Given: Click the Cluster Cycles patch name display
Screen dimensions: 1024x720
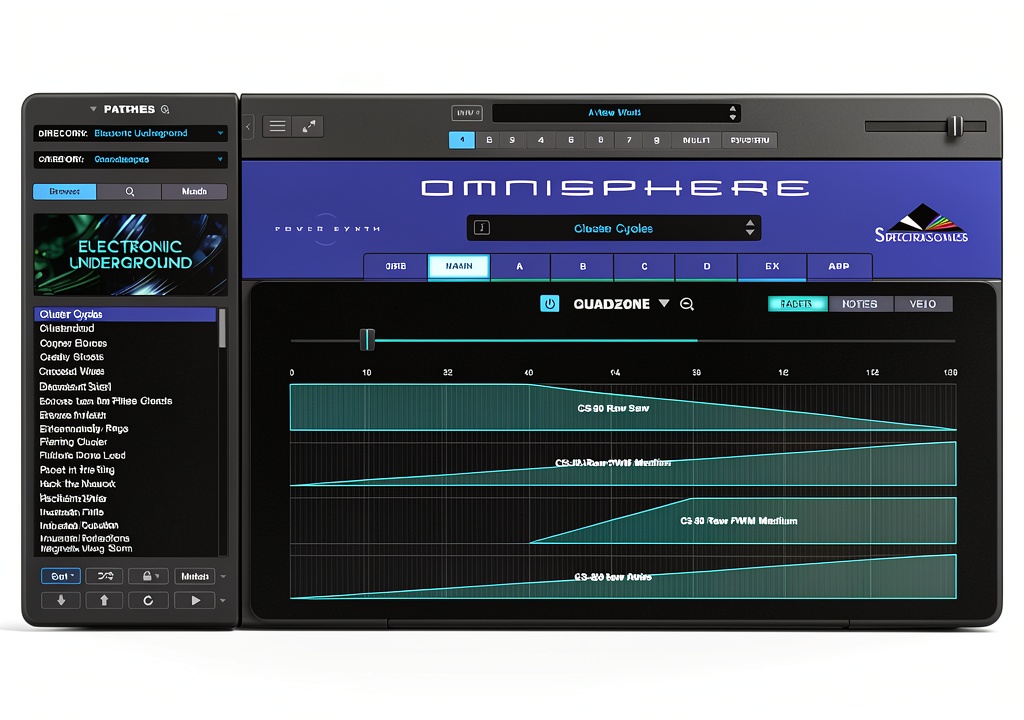Looking at the screenshot, I should click(614, 228).
